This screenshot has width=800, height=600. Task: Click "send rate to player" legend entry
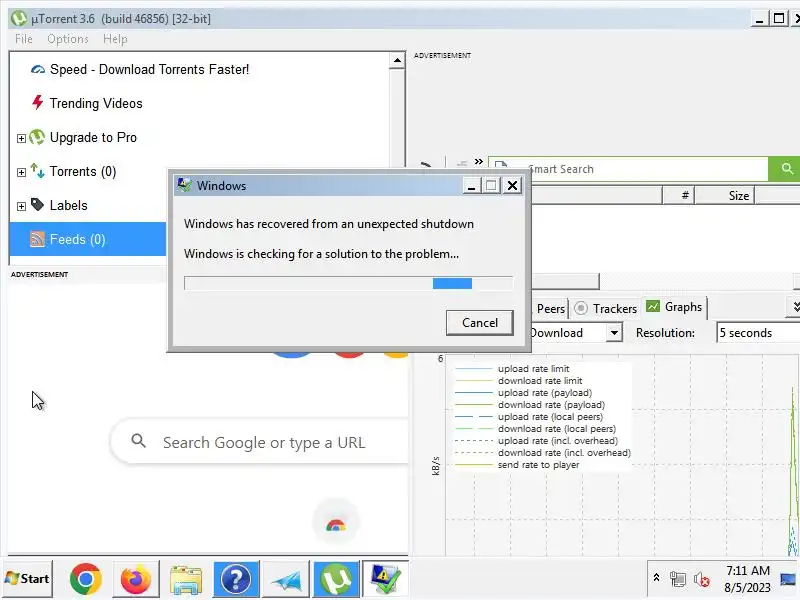[538, 465]
